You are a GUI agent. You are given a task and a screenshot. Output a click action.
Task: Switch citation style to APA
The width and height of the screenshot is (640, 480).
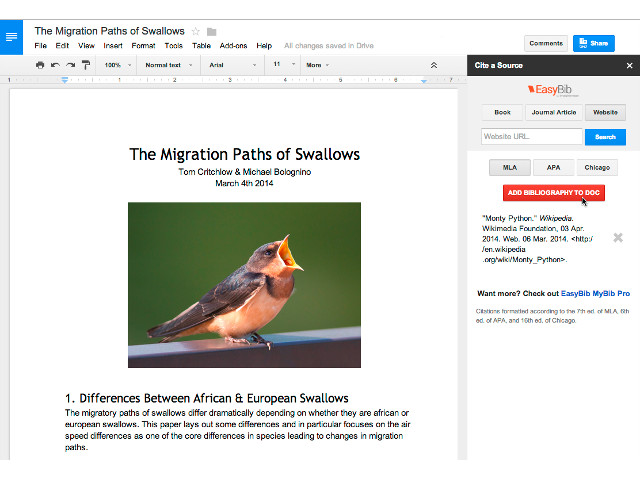[553, 168]
